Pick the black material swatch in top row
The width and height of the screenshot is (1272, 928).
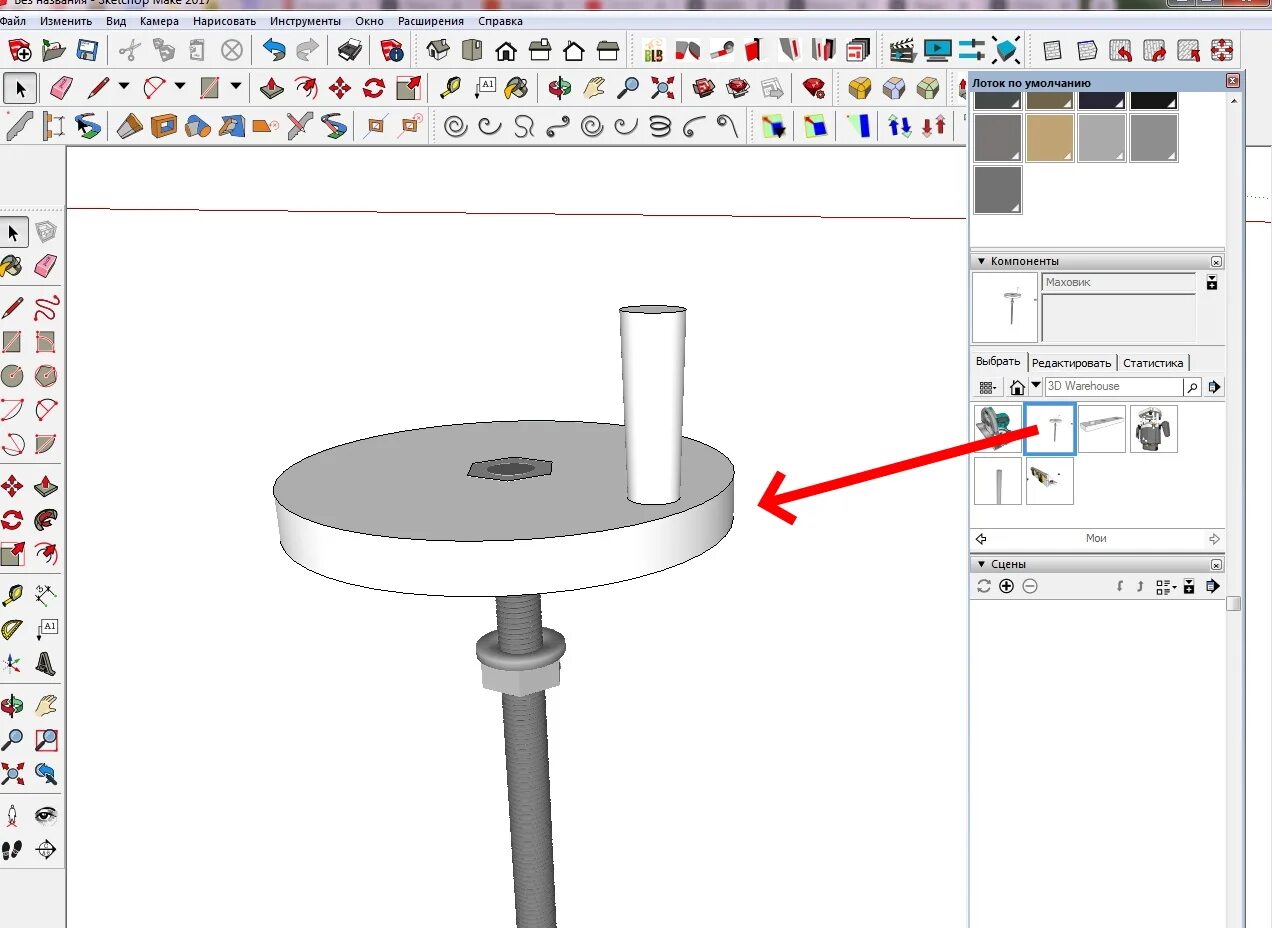[1154, 100]
